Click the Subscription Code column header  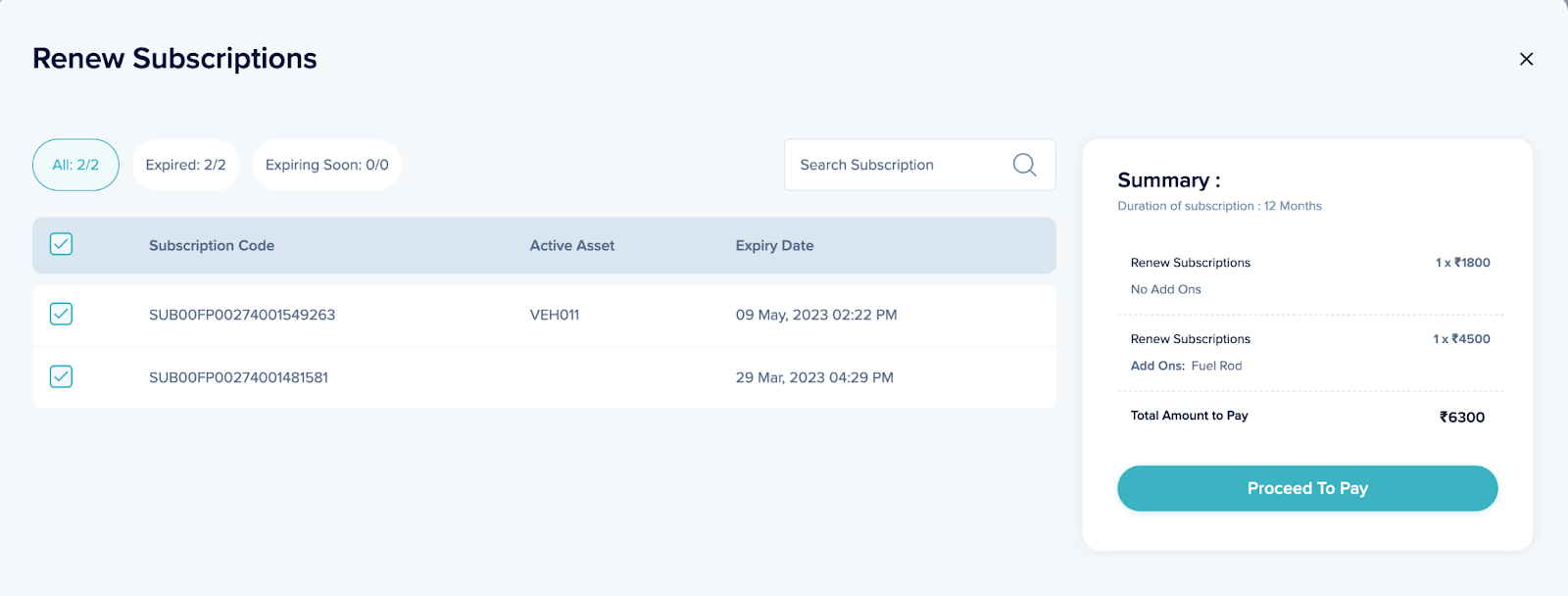(212, 245)
